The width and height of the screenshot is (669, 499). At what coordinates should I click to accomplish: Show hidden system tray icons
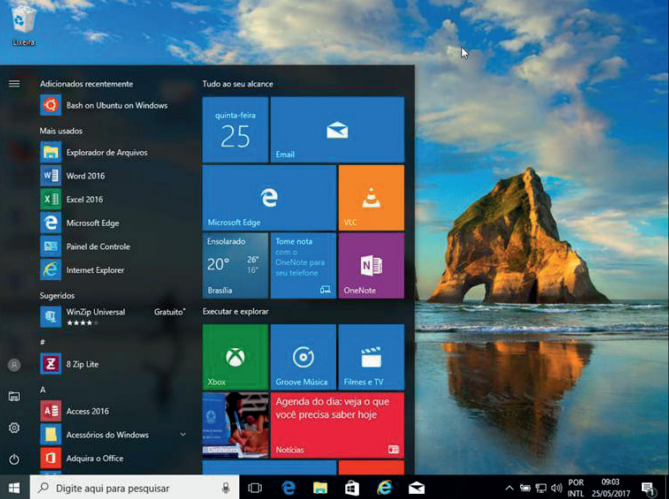[509, 488]
